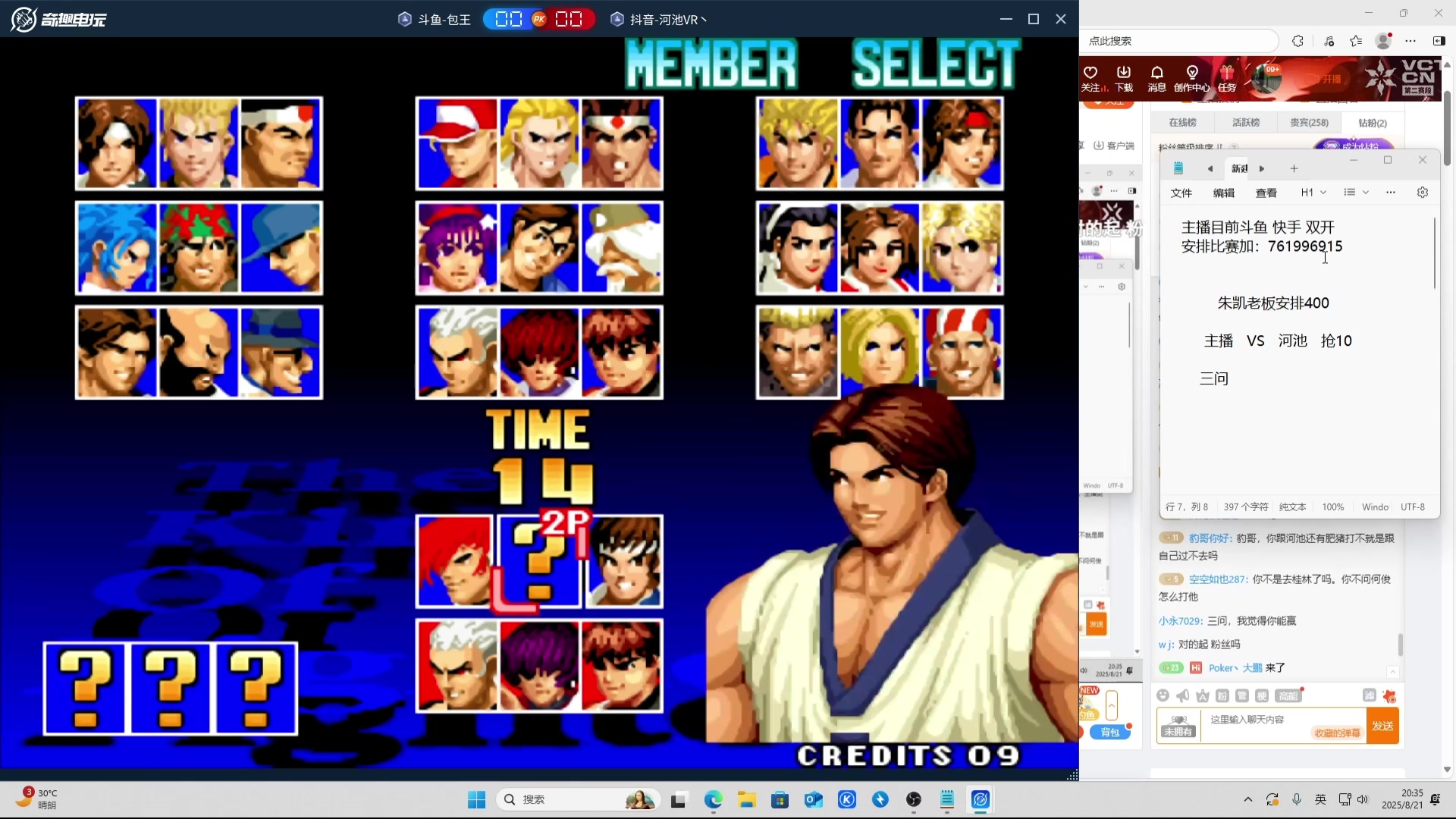The height and width of the screenshot is (819, 1456).
Task: Click the 客户端 download link
Action: 1114,146
